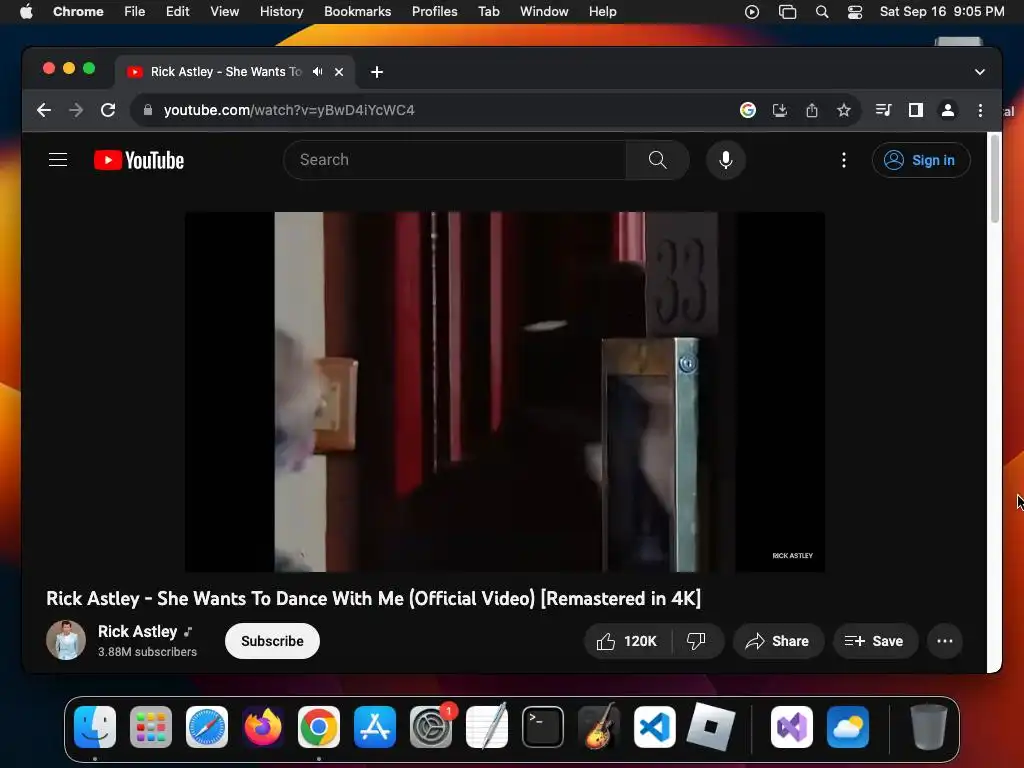
Task: Expand the tab search chevron
Action: tap(980, 72)
